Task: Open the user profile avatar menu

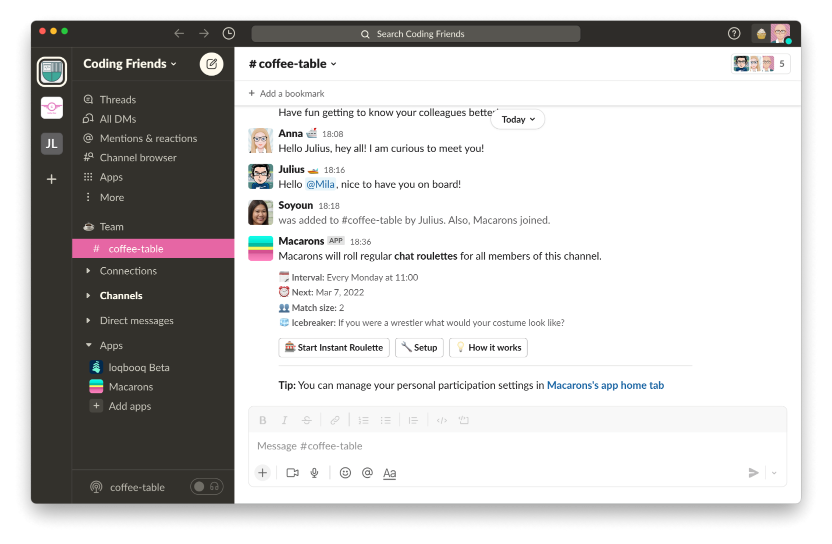Action: coord(780,33)
